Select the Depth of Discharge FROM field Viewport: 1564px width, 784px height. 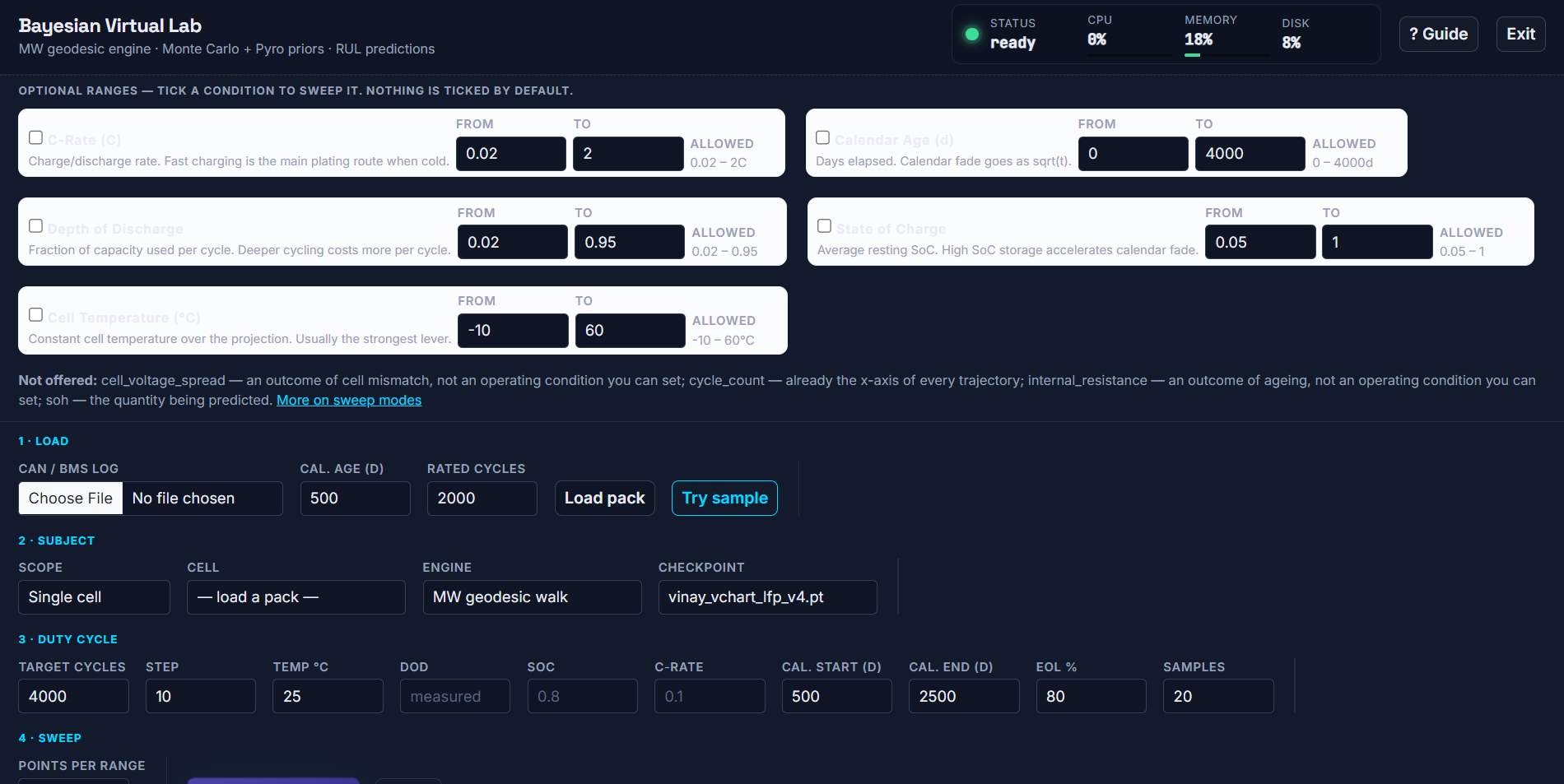[513, 242]
